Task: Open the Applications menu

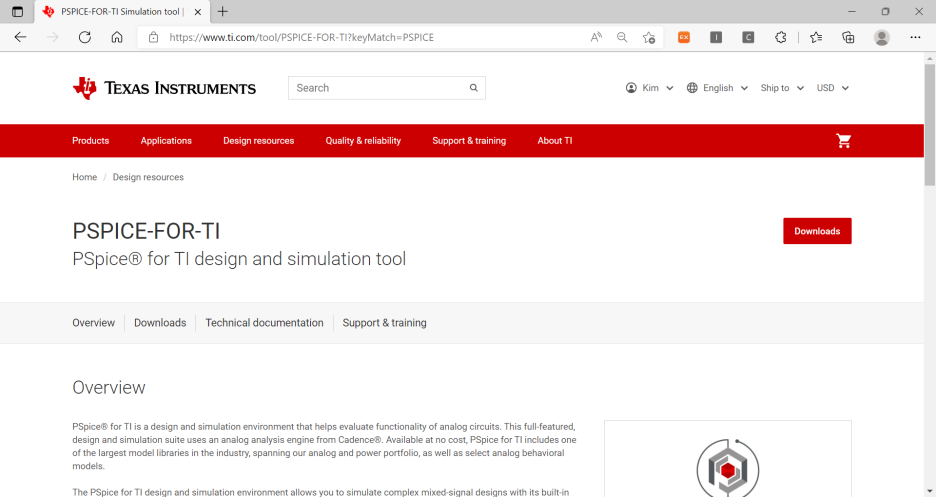Action: pos(166,141)
